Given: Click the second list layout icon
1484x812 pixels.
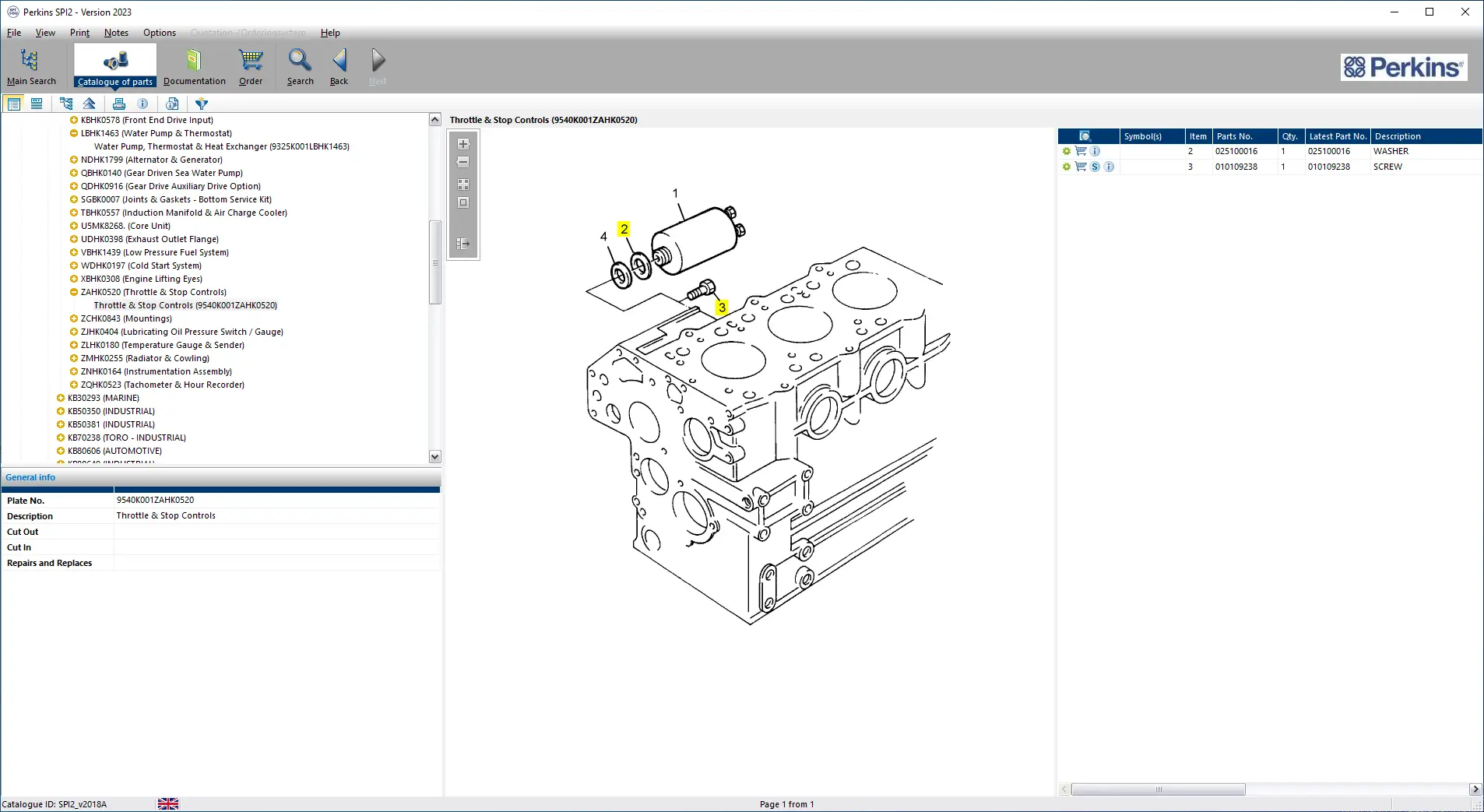Looking at the screenshot, I should (x=37, y=104).
